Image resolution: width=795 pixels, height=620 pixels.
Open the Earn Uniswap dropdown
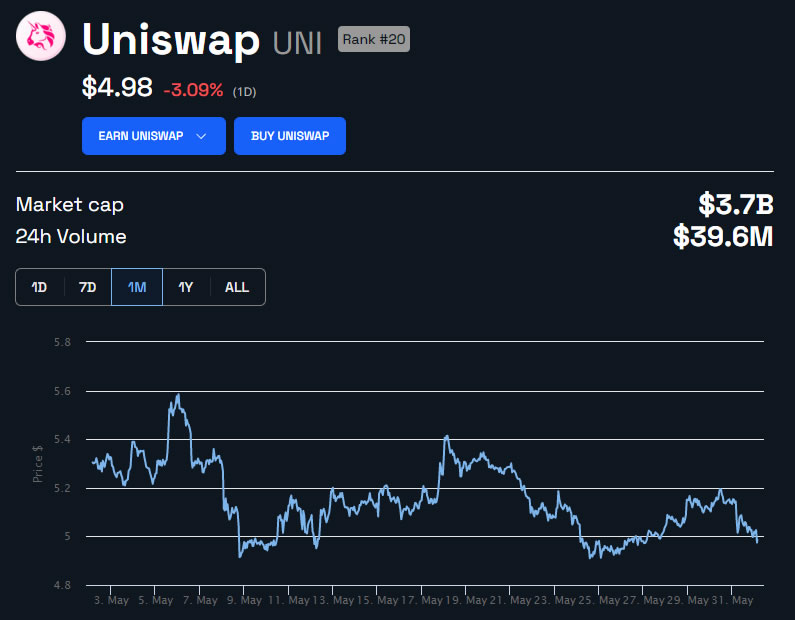coord(153,136)
